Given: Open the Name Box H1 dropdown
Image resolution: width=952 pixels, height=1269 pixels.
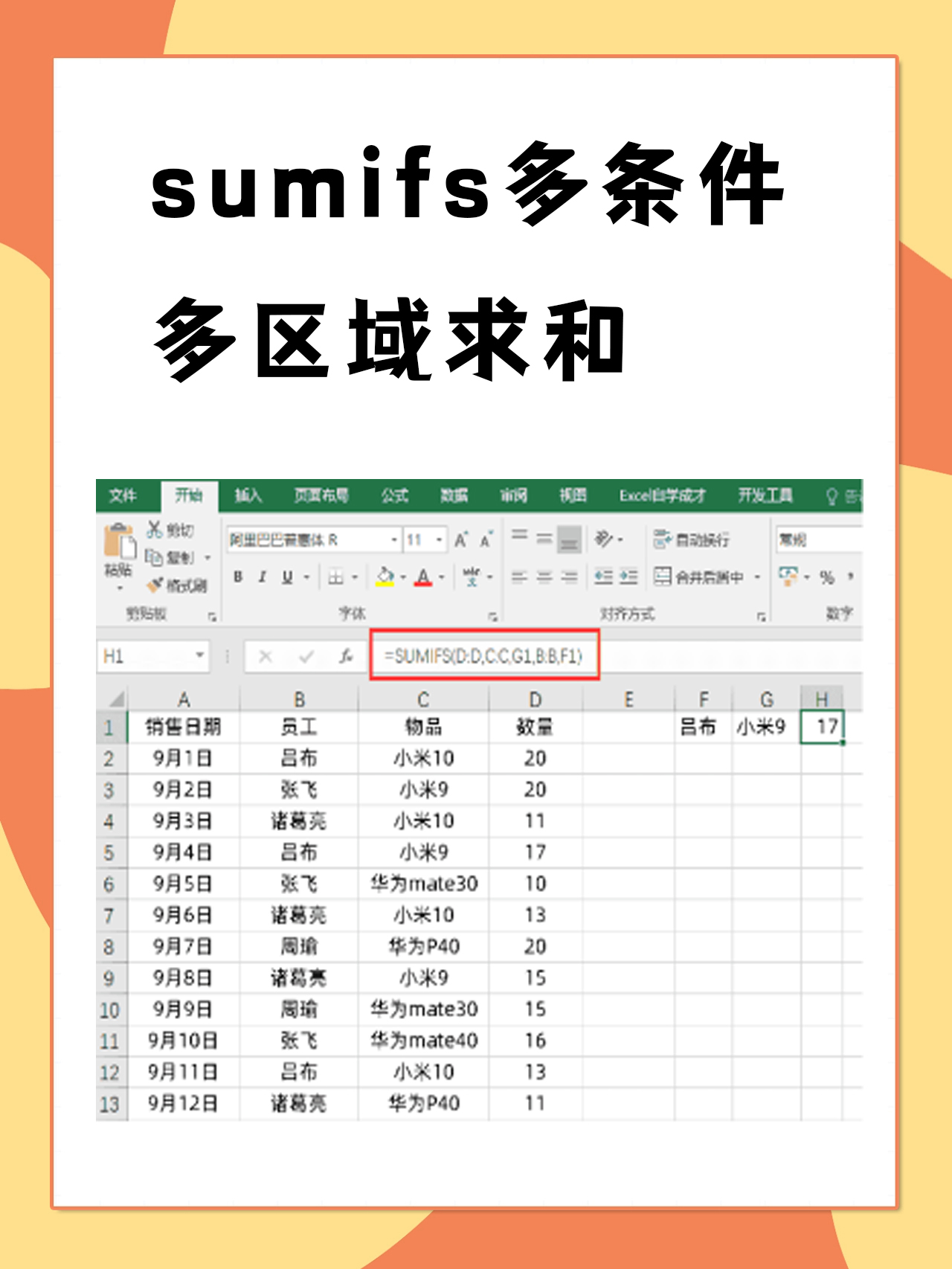Looking at the screenshot, I should click(x=199, y=655).
